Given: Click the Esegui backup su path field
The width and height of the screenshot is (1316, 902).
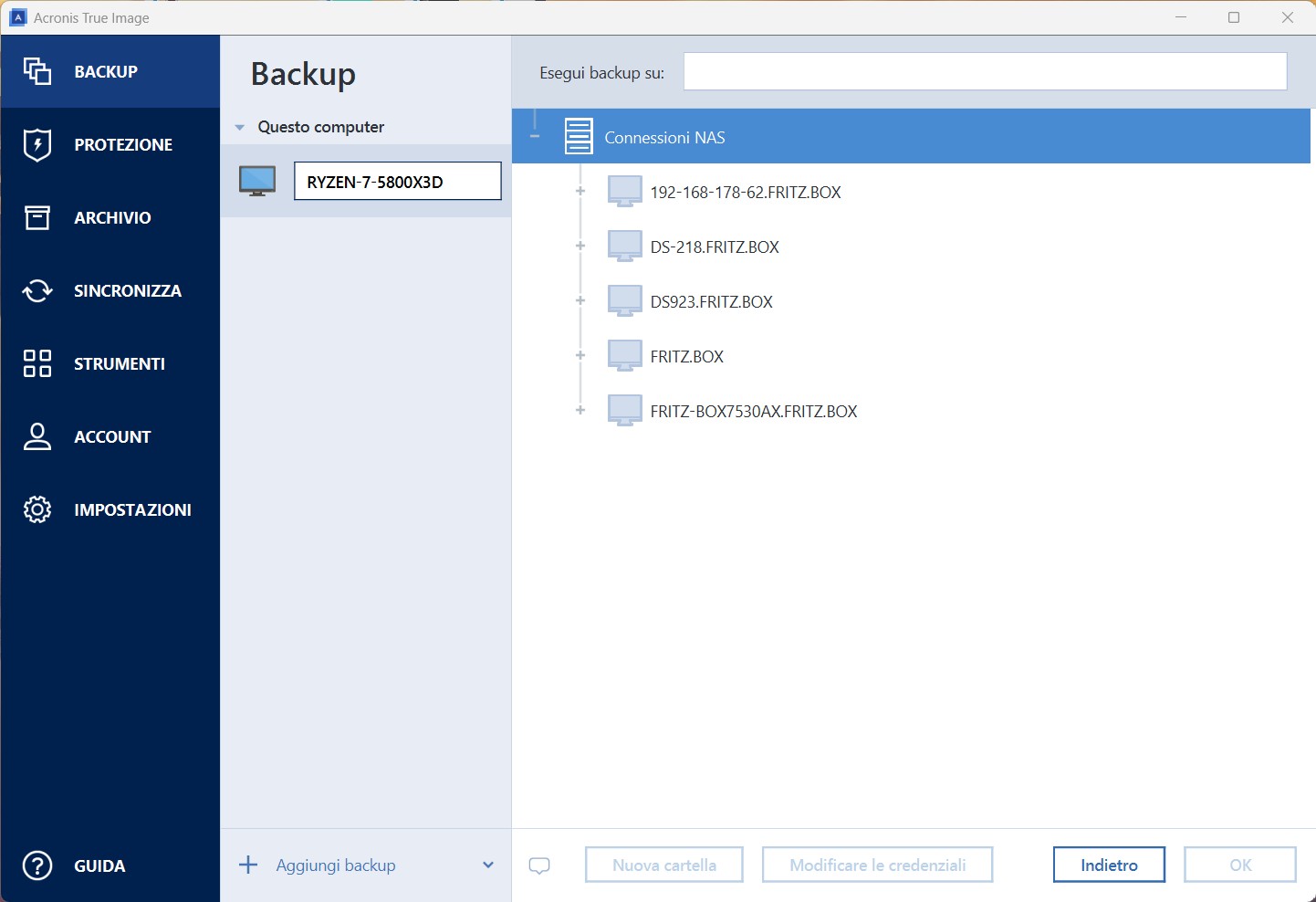Looking at the screenshot, I should (985, 72).
